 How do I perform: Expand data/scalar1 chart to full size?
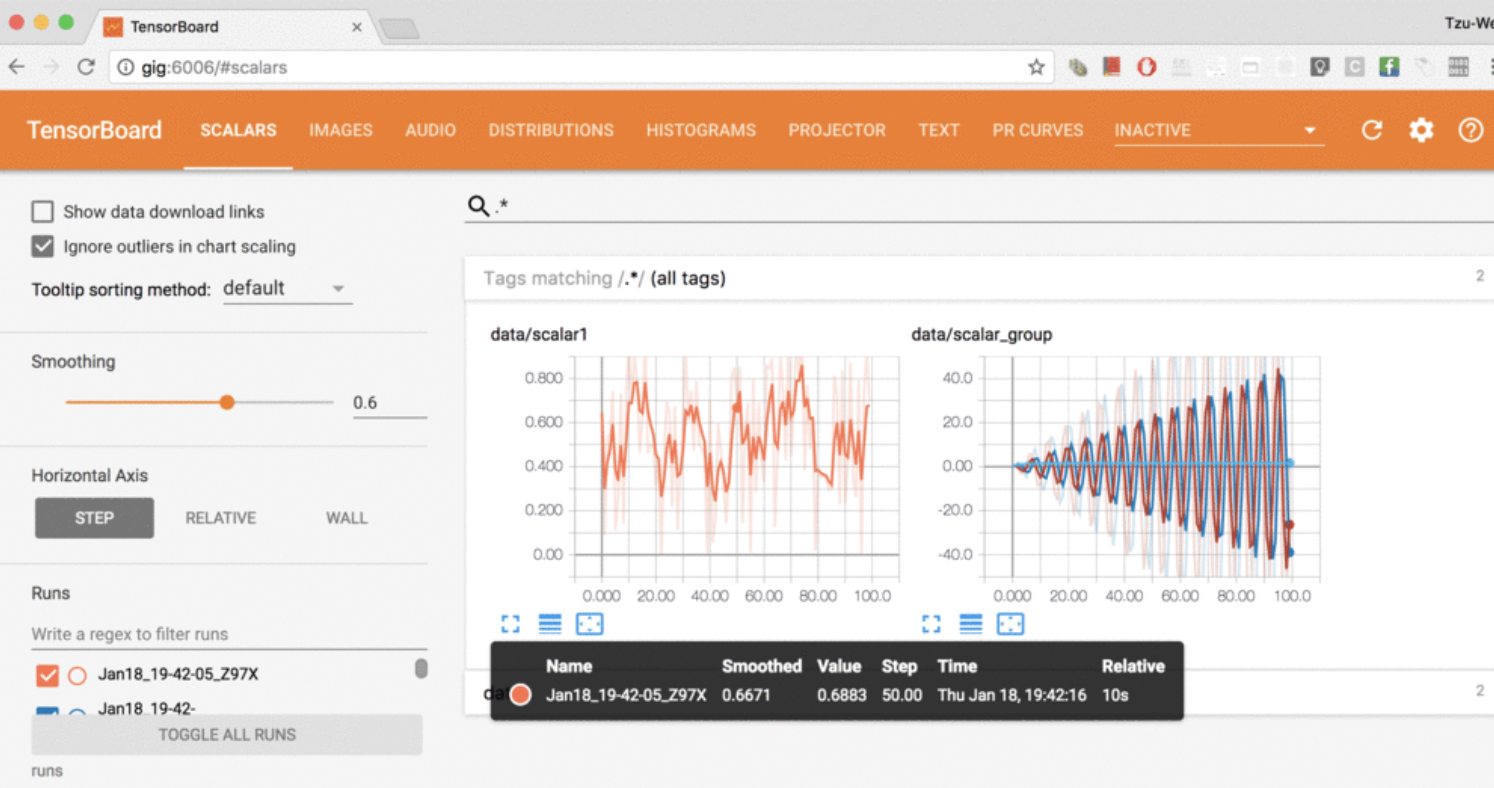coord(510,624)
